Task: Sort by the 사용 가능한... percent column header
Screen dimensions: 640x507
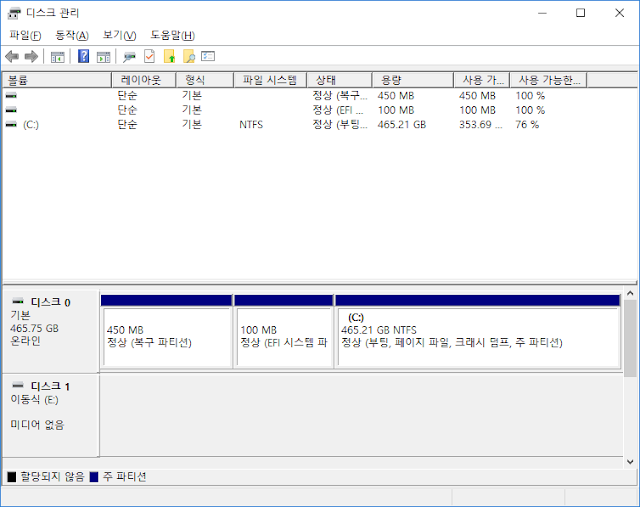Action: coord(548,80)
